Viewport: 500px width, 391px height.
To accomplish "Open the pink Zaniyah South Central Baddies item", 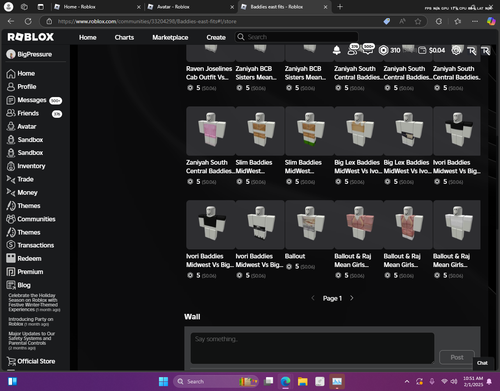I will (211, 131).
